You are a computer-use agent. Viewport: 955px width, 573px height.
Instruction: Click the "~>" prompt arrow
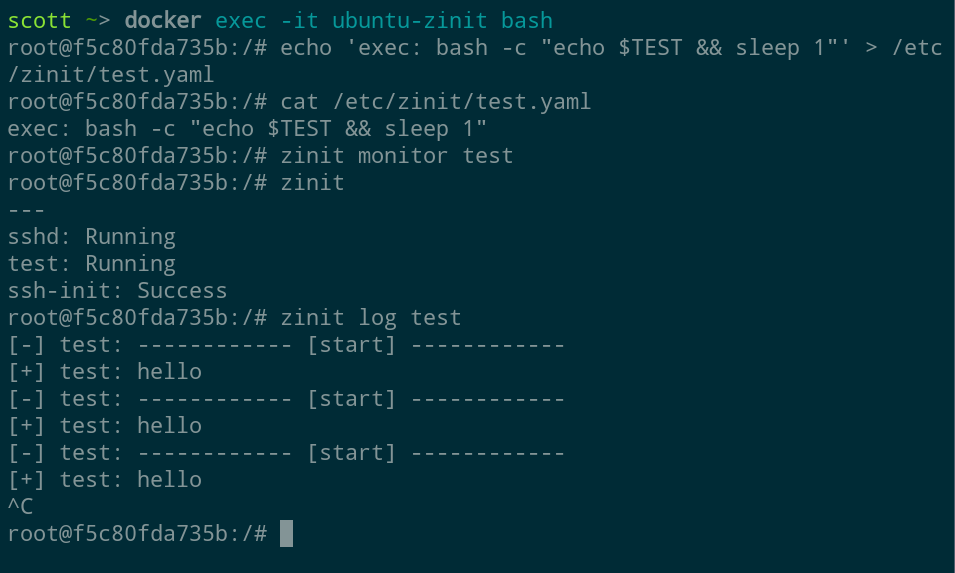point(97,20)
